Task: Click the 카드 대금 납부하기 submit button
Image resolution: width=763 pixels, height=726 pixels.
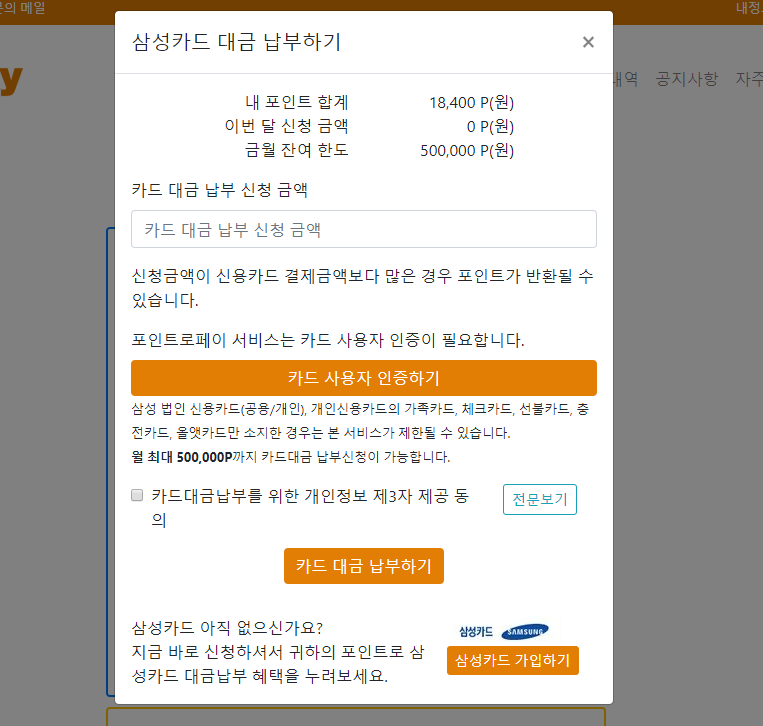Action: 363,566
